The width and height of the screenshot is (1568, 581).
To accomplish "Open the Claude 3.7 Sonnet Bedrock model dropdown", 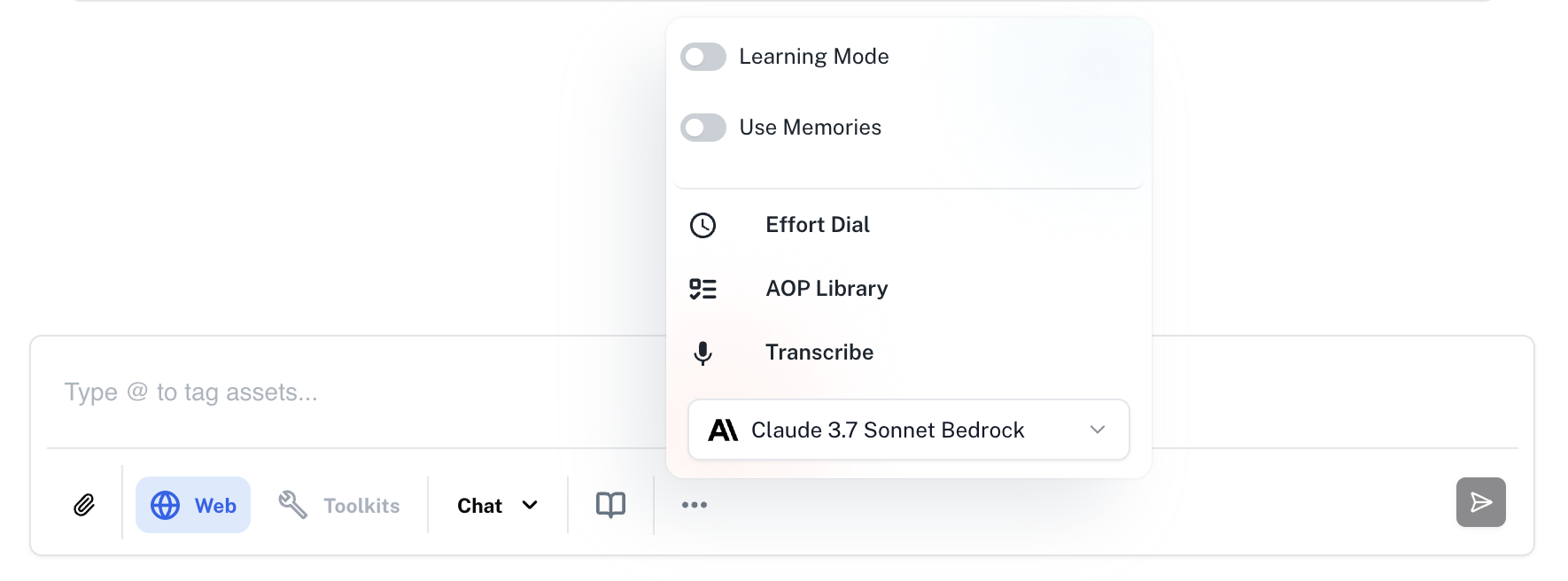I will pyautogui.click(x=908, y=430).
